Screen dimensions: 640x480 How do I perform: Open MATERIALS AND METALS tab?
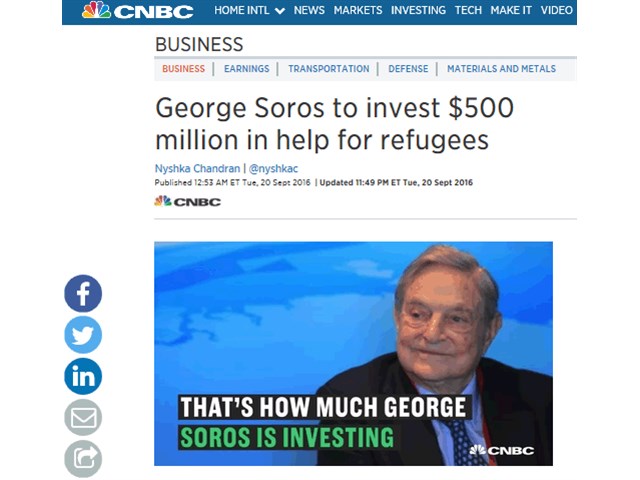tap(501, 69)
